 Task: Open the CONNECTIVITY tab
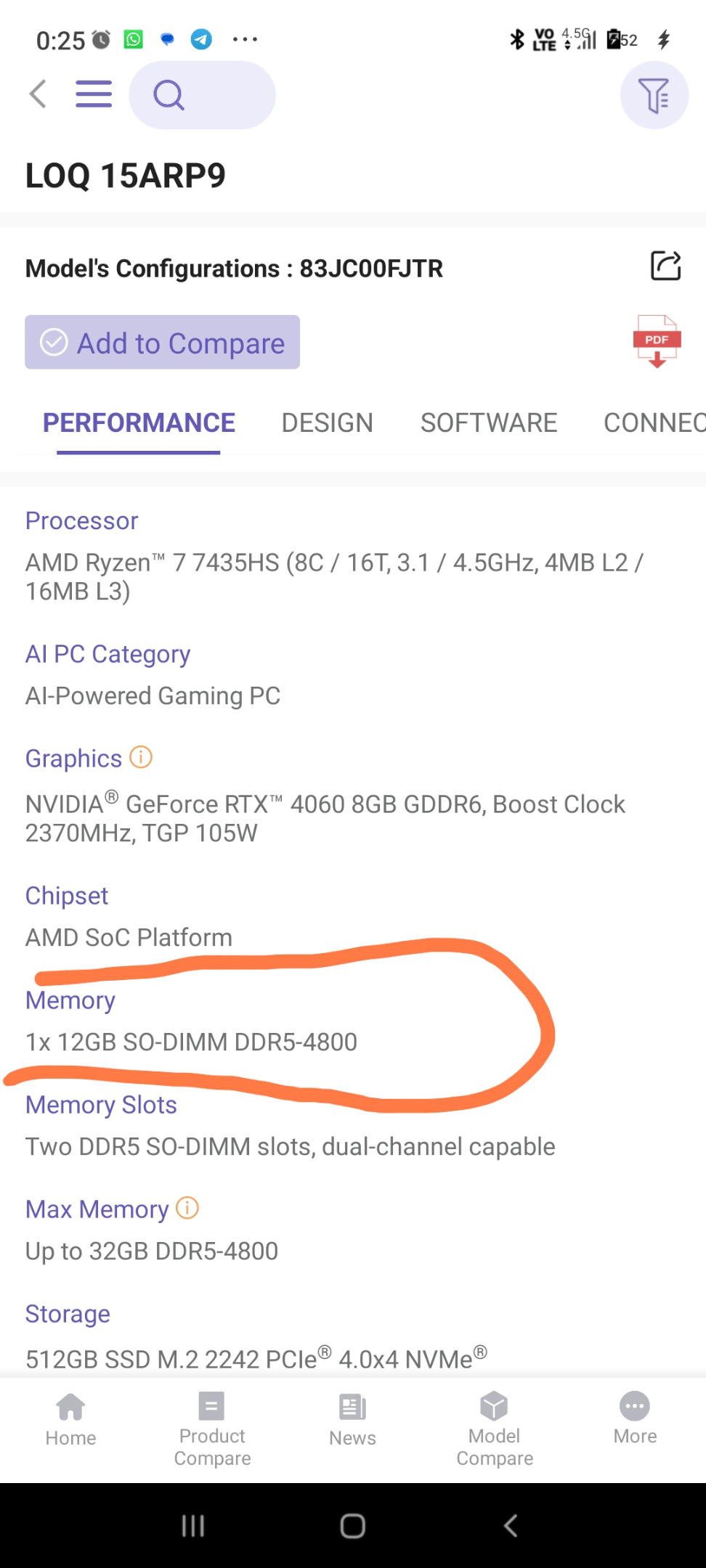coord(654,423)
